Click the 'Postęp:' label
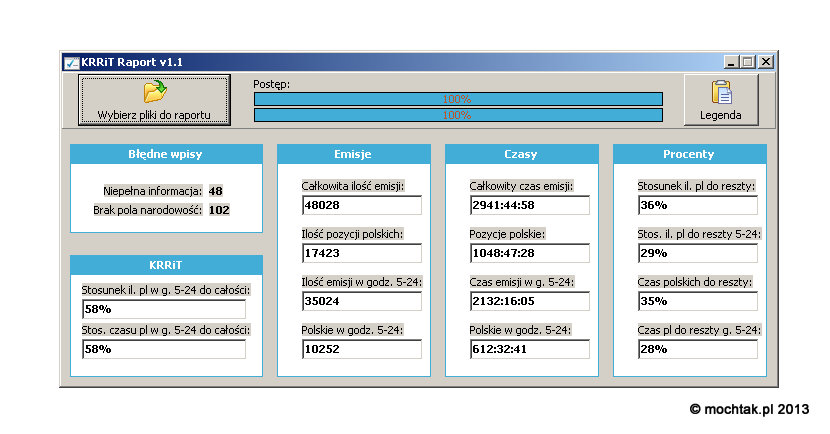Image resolution: width=830 pixels, height=434 pixels. click(x=272, y=84)
